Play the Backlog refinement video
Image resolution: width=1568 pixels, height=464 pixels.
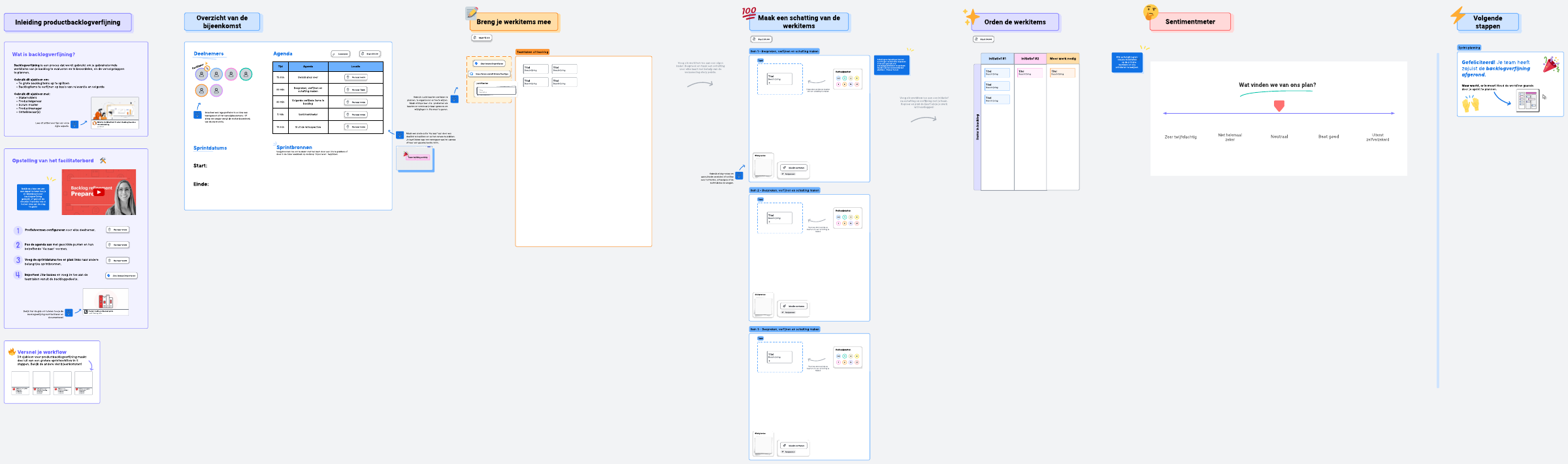tap(99, 192)
